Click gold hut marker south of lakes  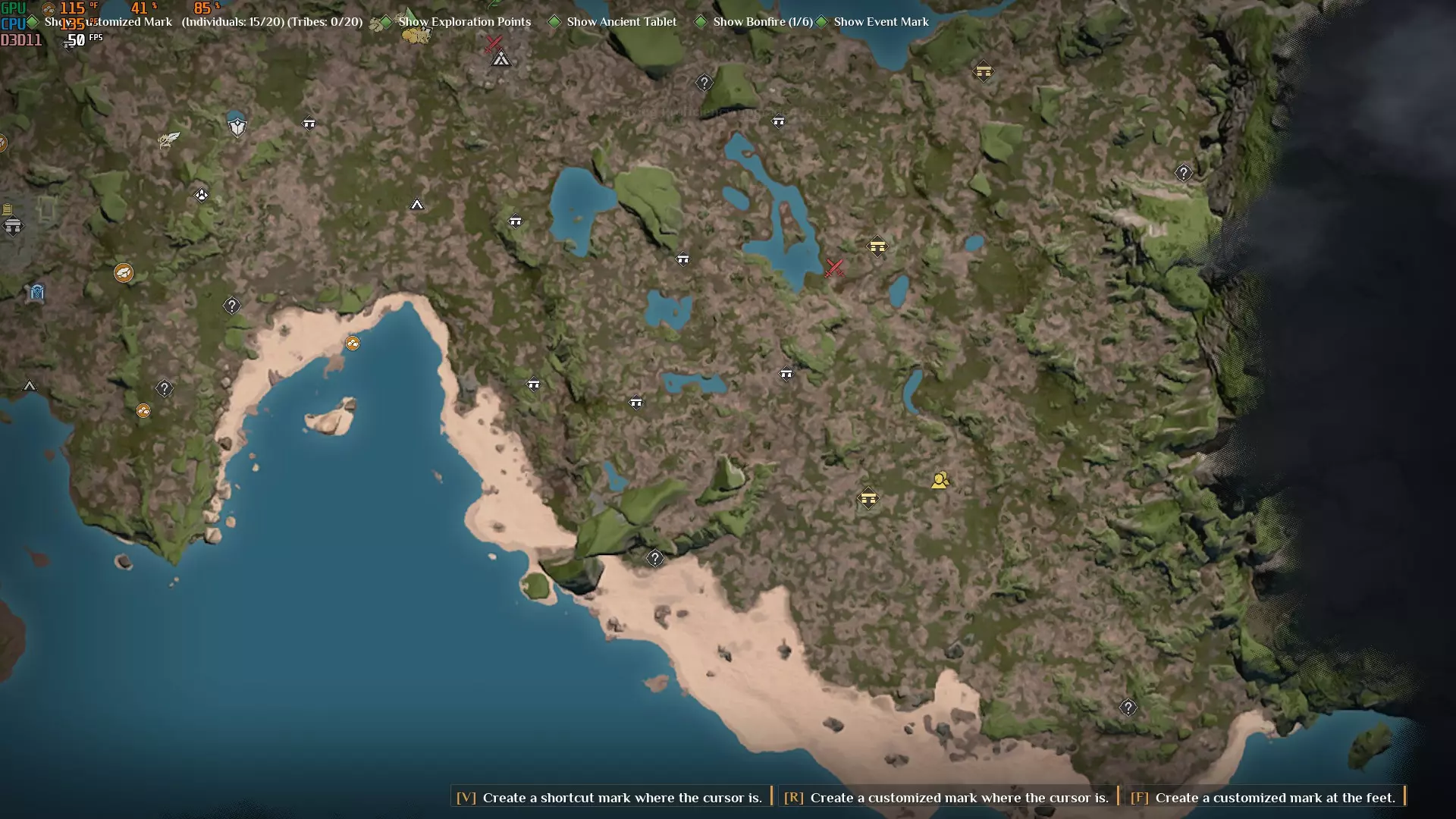coord(868,498)
